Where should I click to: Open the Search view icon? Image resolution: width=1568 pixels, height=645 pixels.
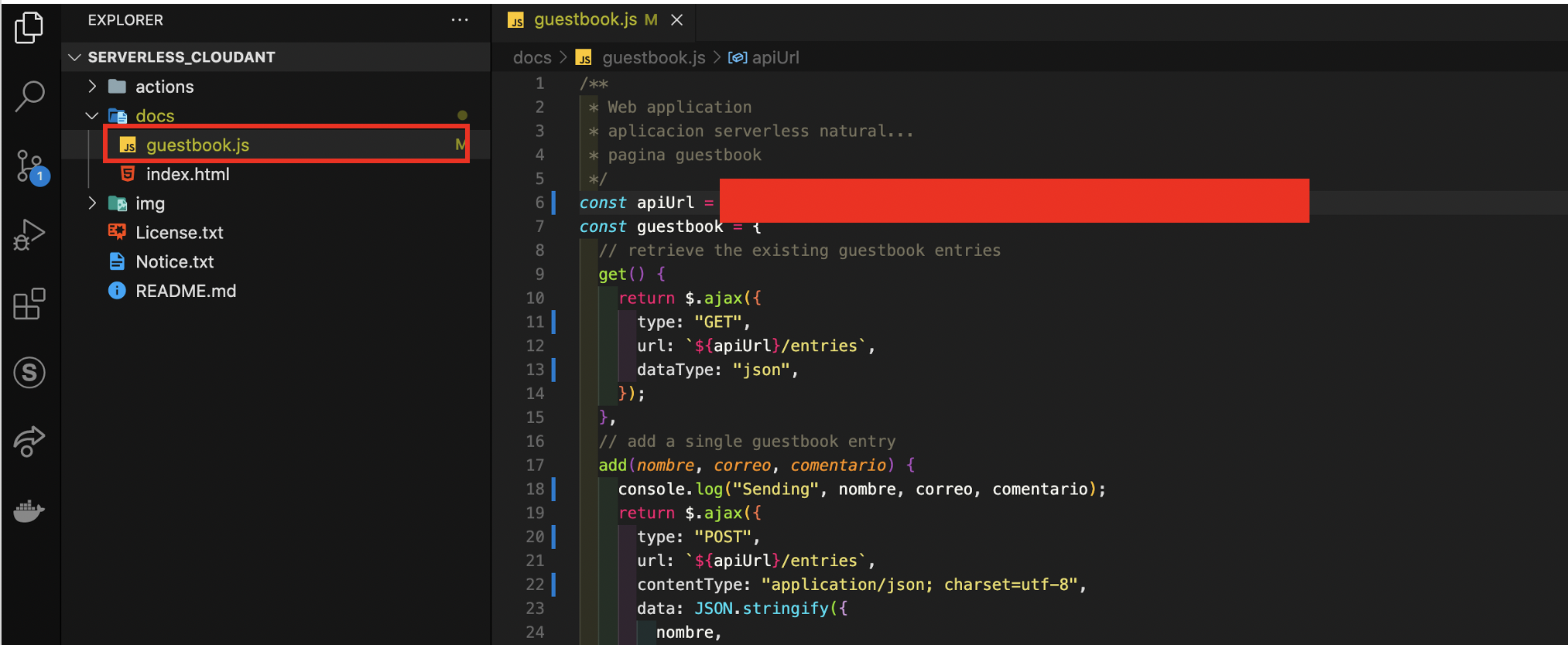(29, 97)
